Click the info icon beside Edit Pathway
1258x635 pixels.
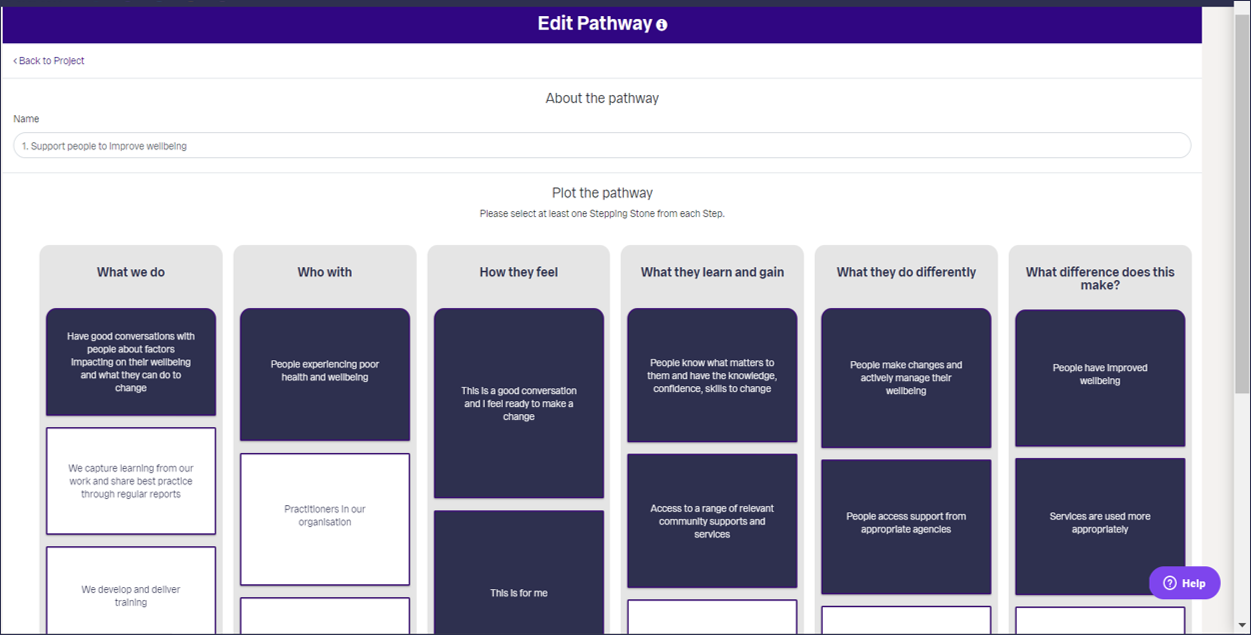pyautogui.click(x=661, y=25)
